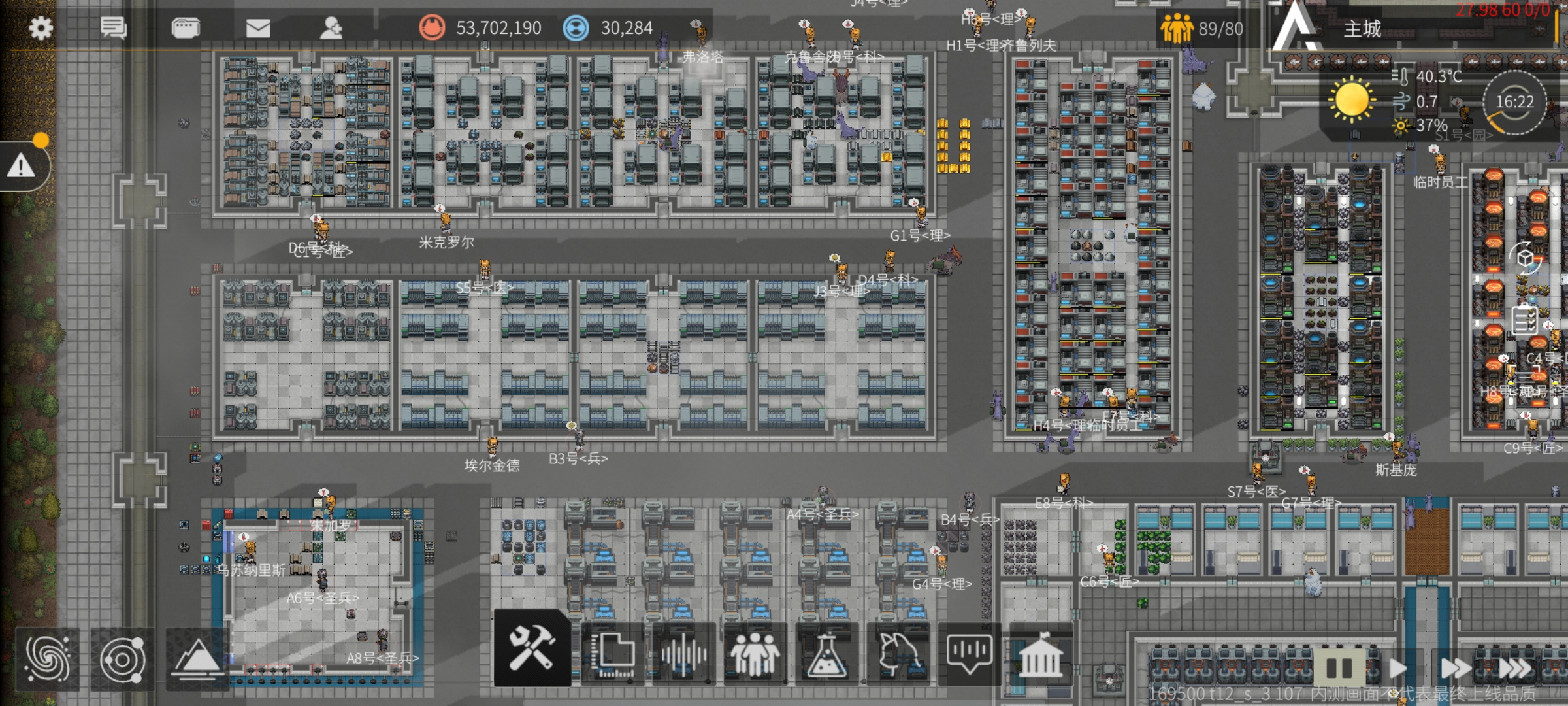Tap the rotating cube icon

[1525, 258]
